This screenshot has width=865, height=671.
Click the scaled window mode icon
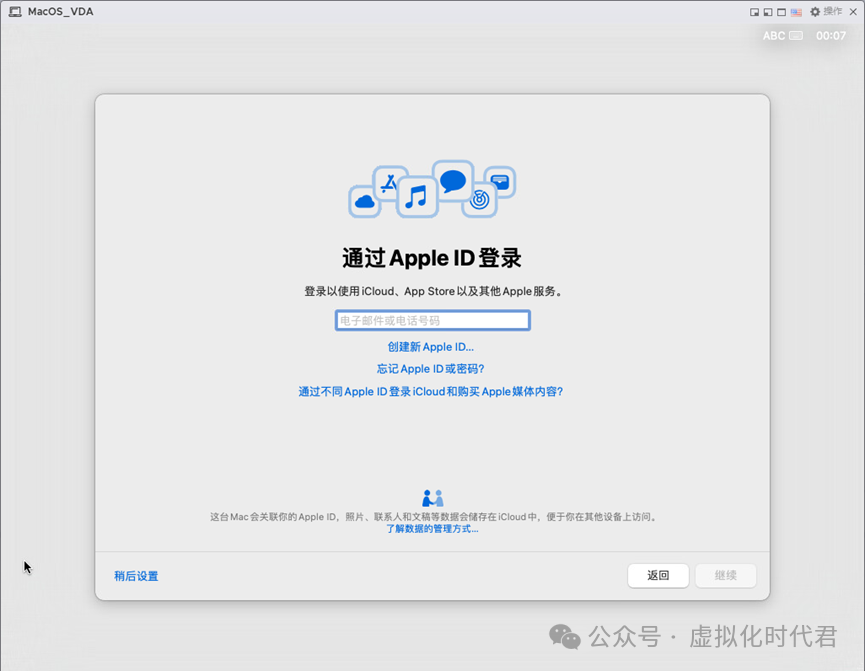tap(768, 11)
